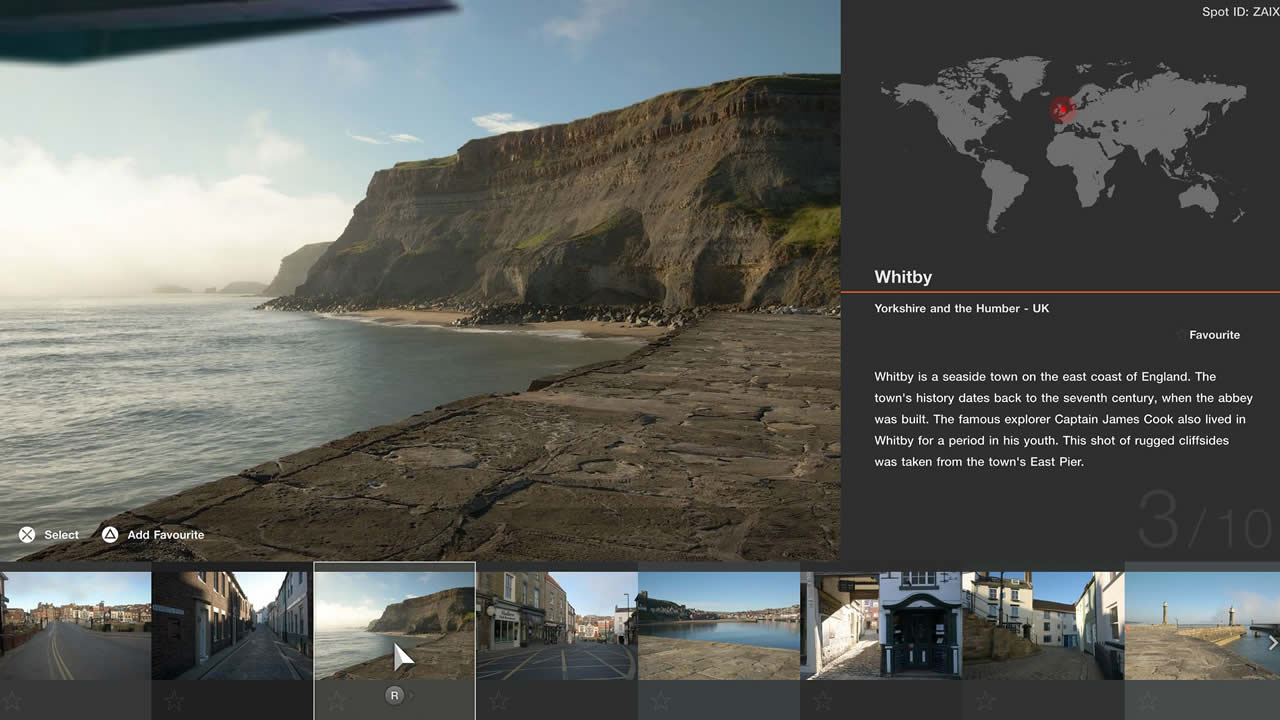The image size is (1280, 720).
Task: Toggle favourite star under the first road thumbnail
Action: [x=12, y=701]
